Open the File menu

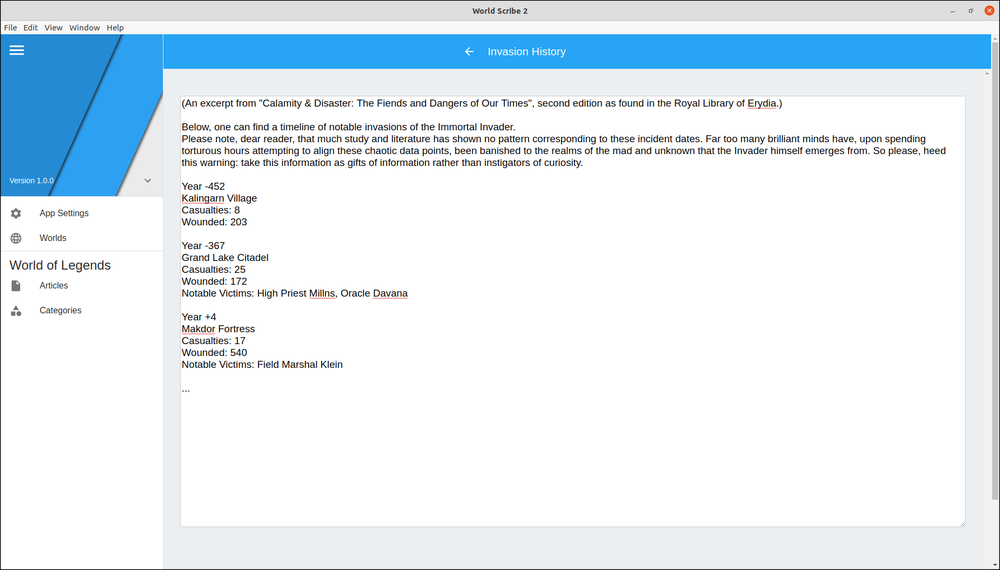(x=10, y=27)
